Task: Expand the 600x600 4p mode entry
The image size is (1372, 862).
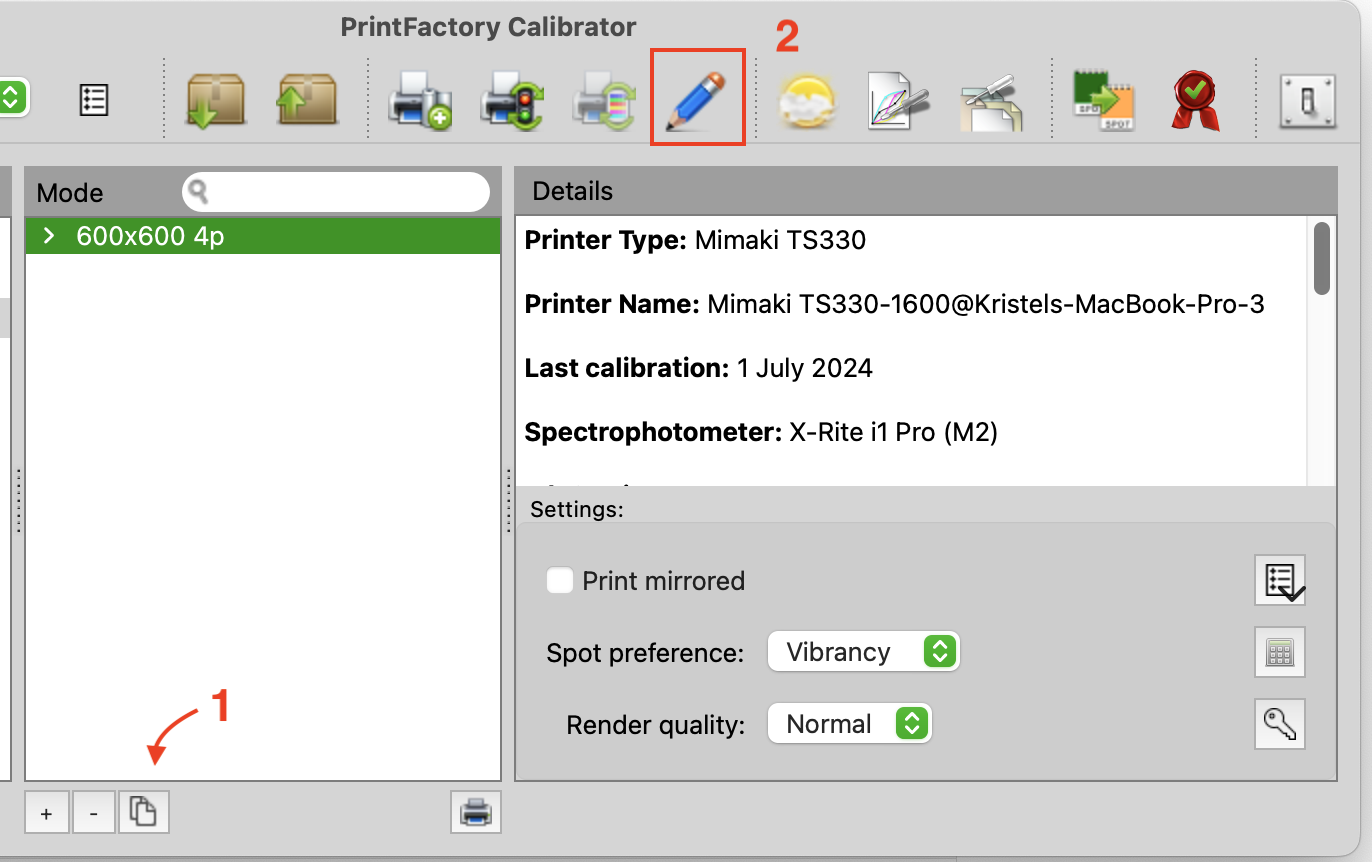Action: (48, 236)
